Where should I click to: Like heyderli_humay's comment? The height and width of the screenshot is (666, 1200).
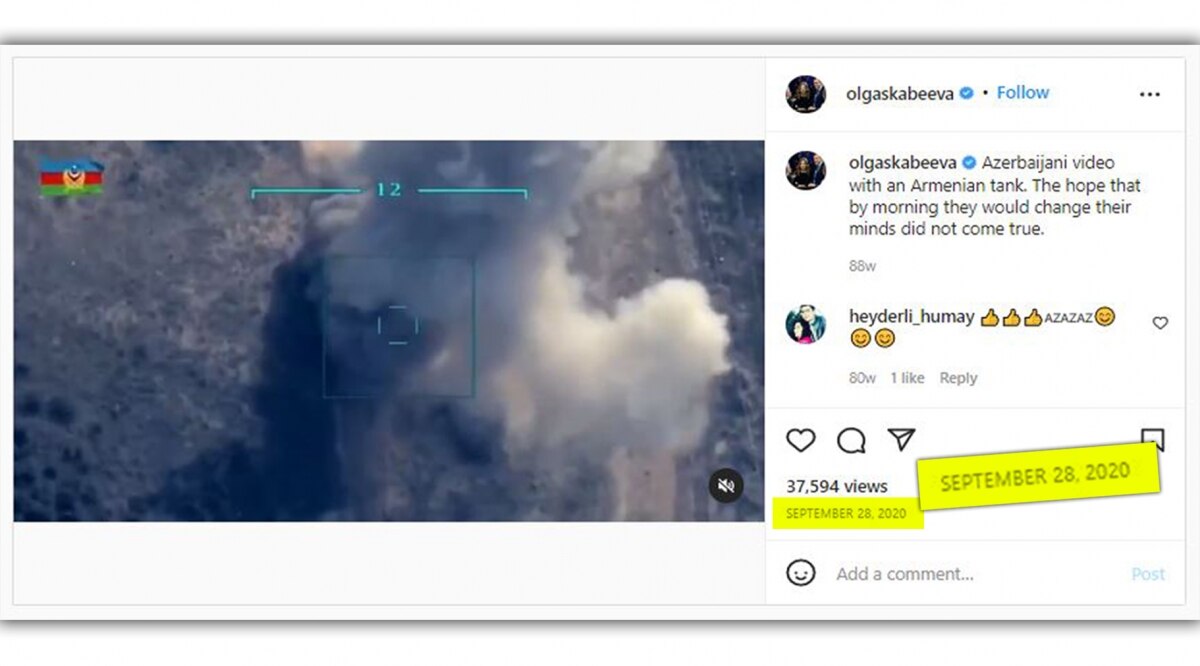pos(1160,323)
